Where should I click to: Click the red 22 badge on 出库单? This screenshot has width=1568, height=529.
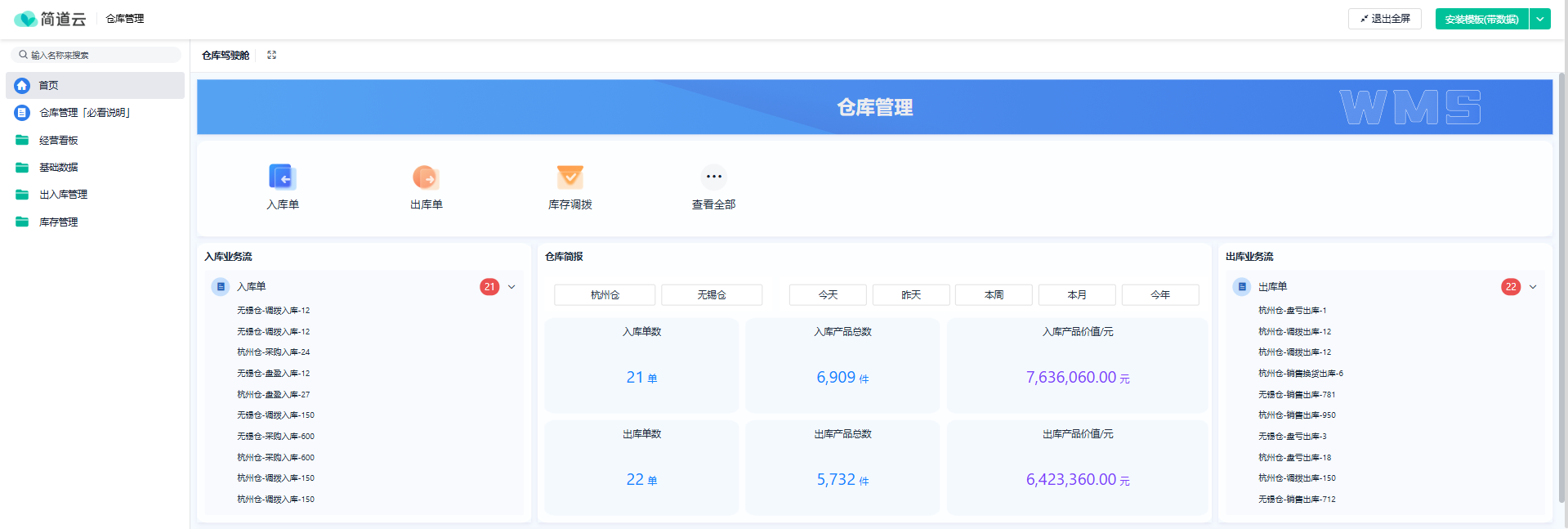[1511, 287]
